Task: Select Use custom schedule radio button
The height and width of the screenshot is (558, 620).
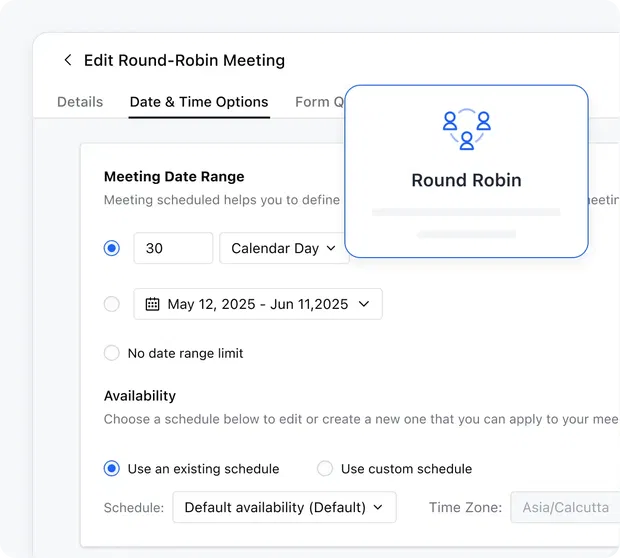Action: coord(325,469)
